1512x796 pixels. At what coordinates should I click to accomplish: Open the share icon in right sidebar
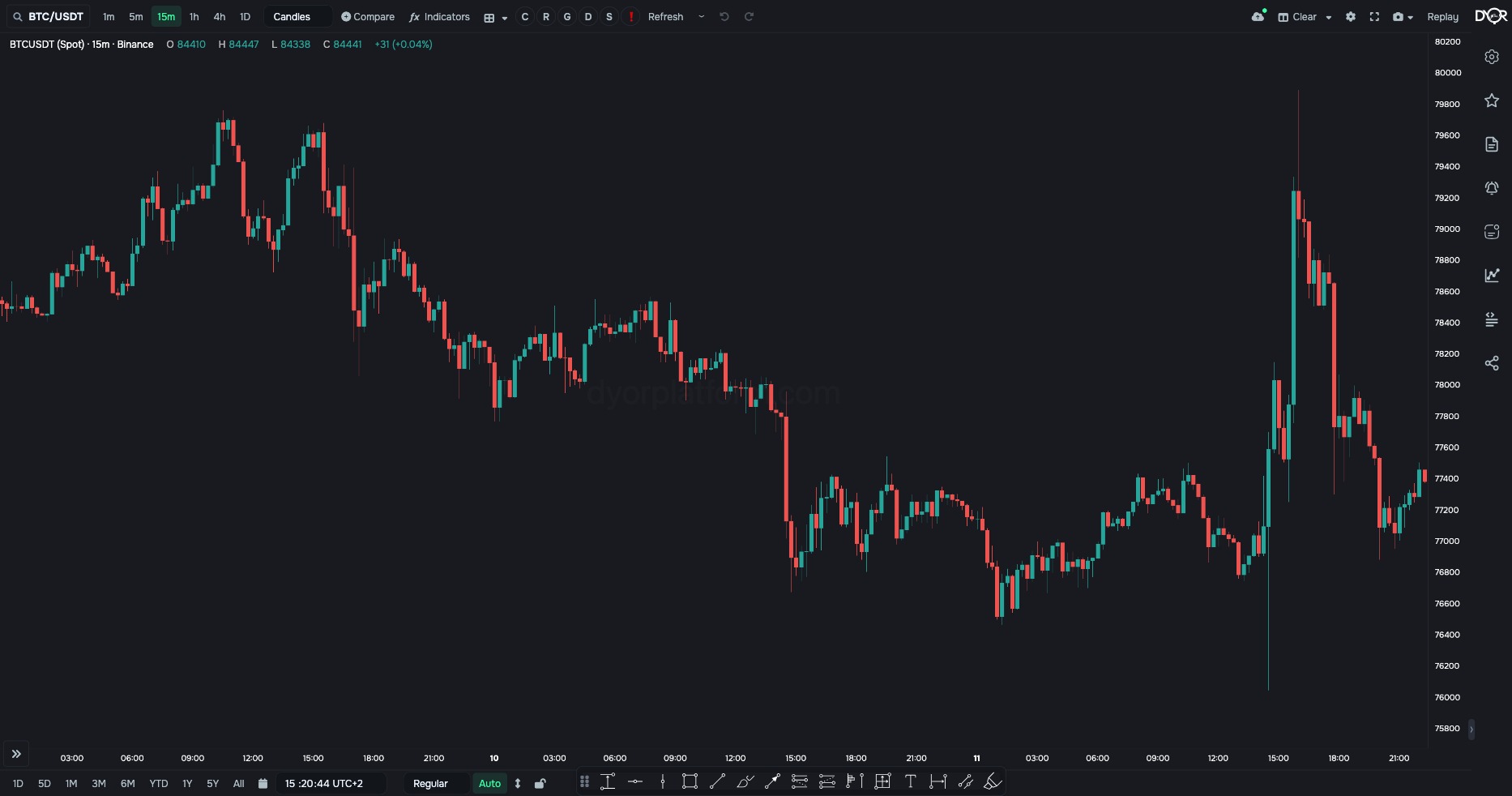(x=1492, y=363)
